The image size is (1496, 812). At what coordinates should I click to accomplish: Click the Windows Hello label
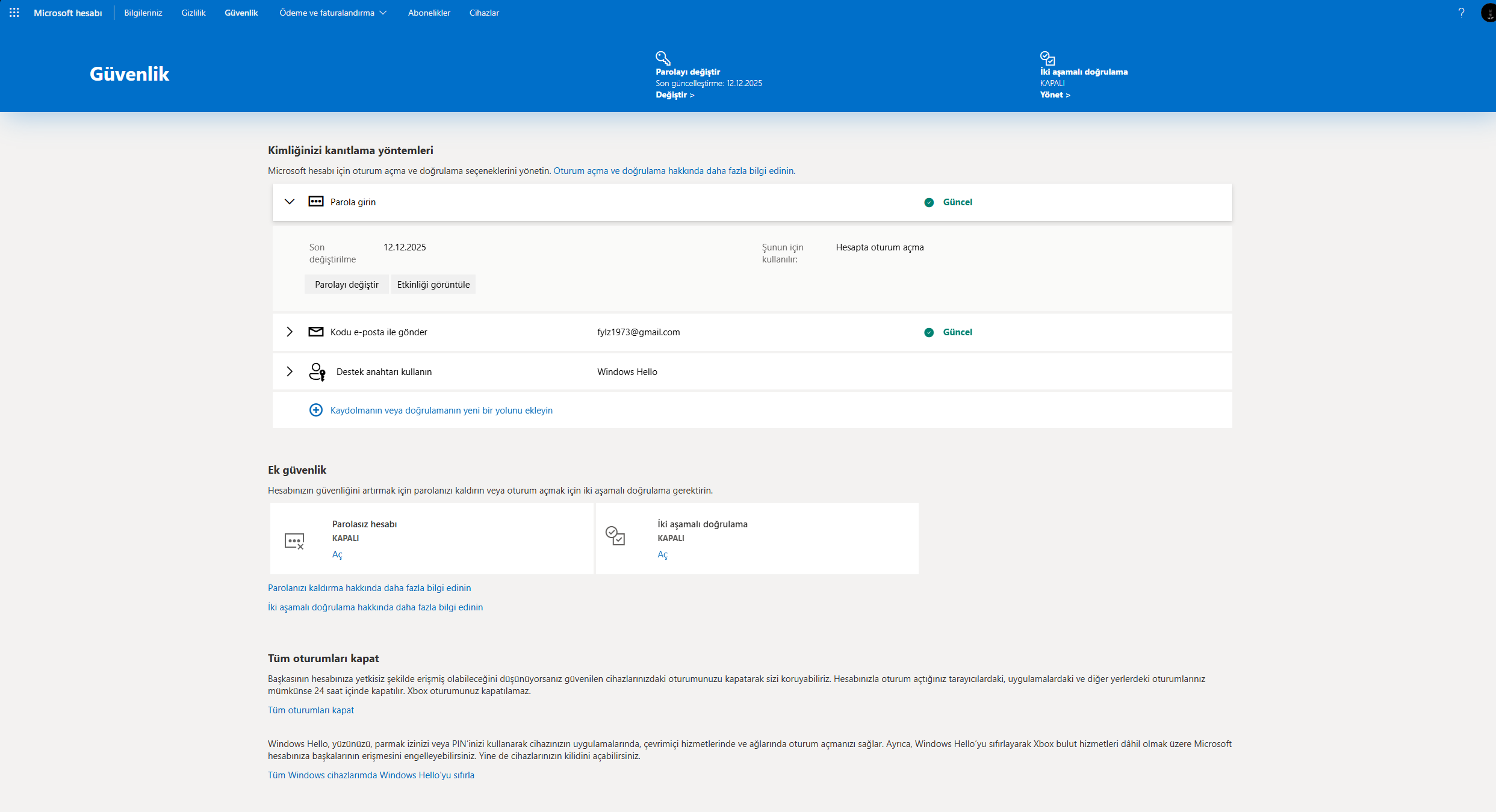[x=627, y=372]
